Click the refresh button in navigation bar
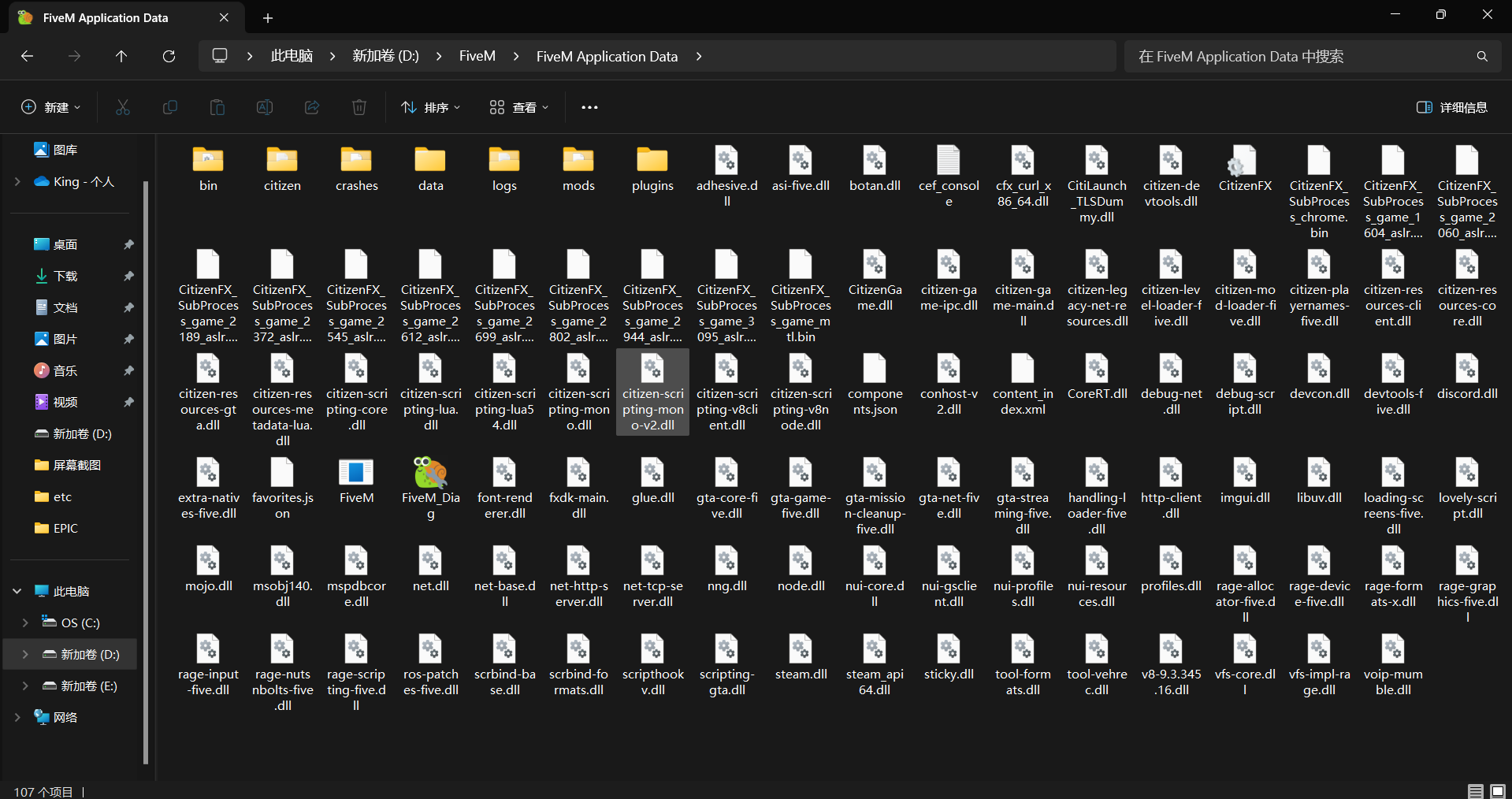Image resolution: width=1512 pixels, height=799 pixels. [169, 57]
